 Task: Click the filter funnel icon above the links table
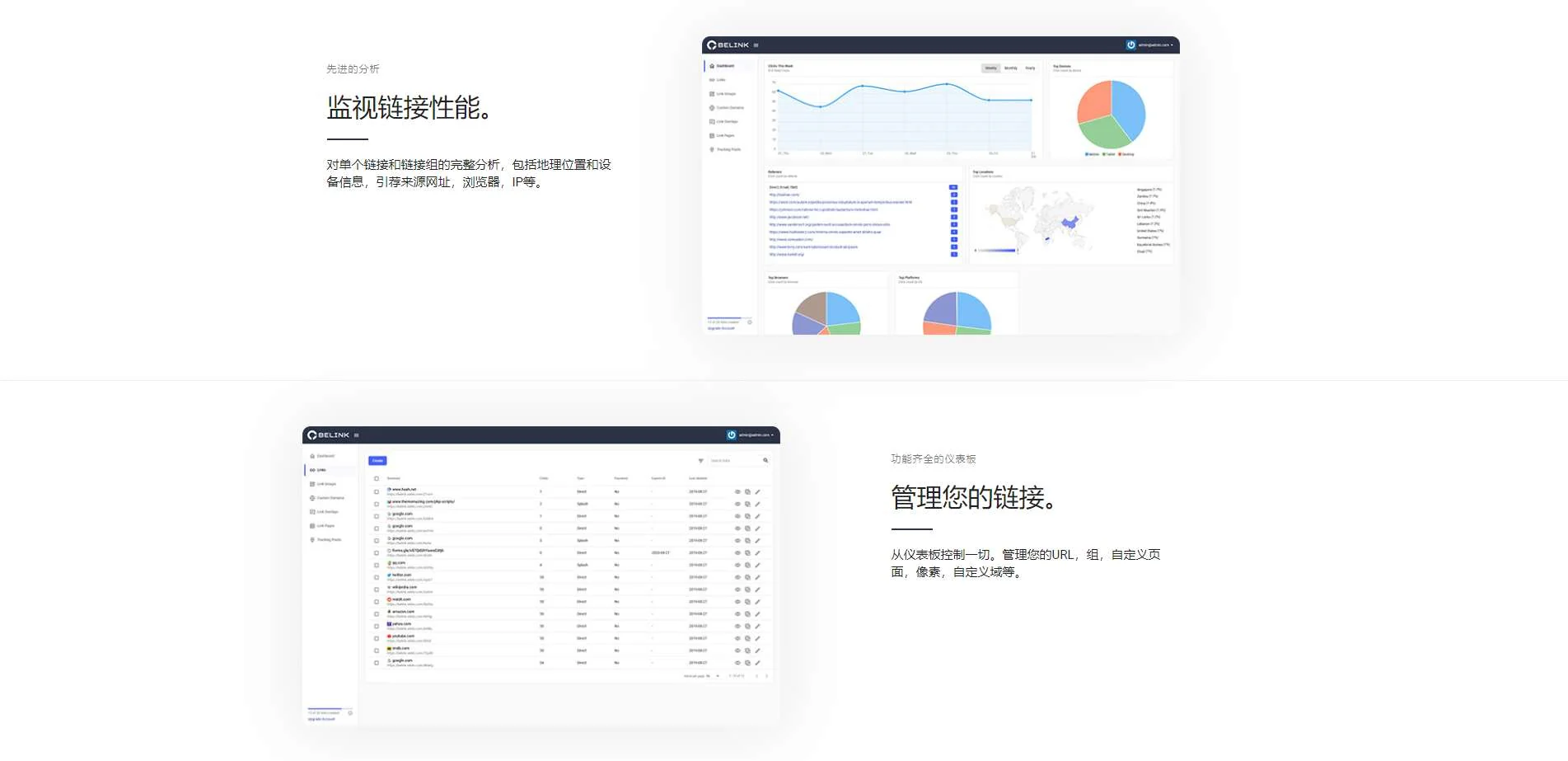tap(701, 461)
